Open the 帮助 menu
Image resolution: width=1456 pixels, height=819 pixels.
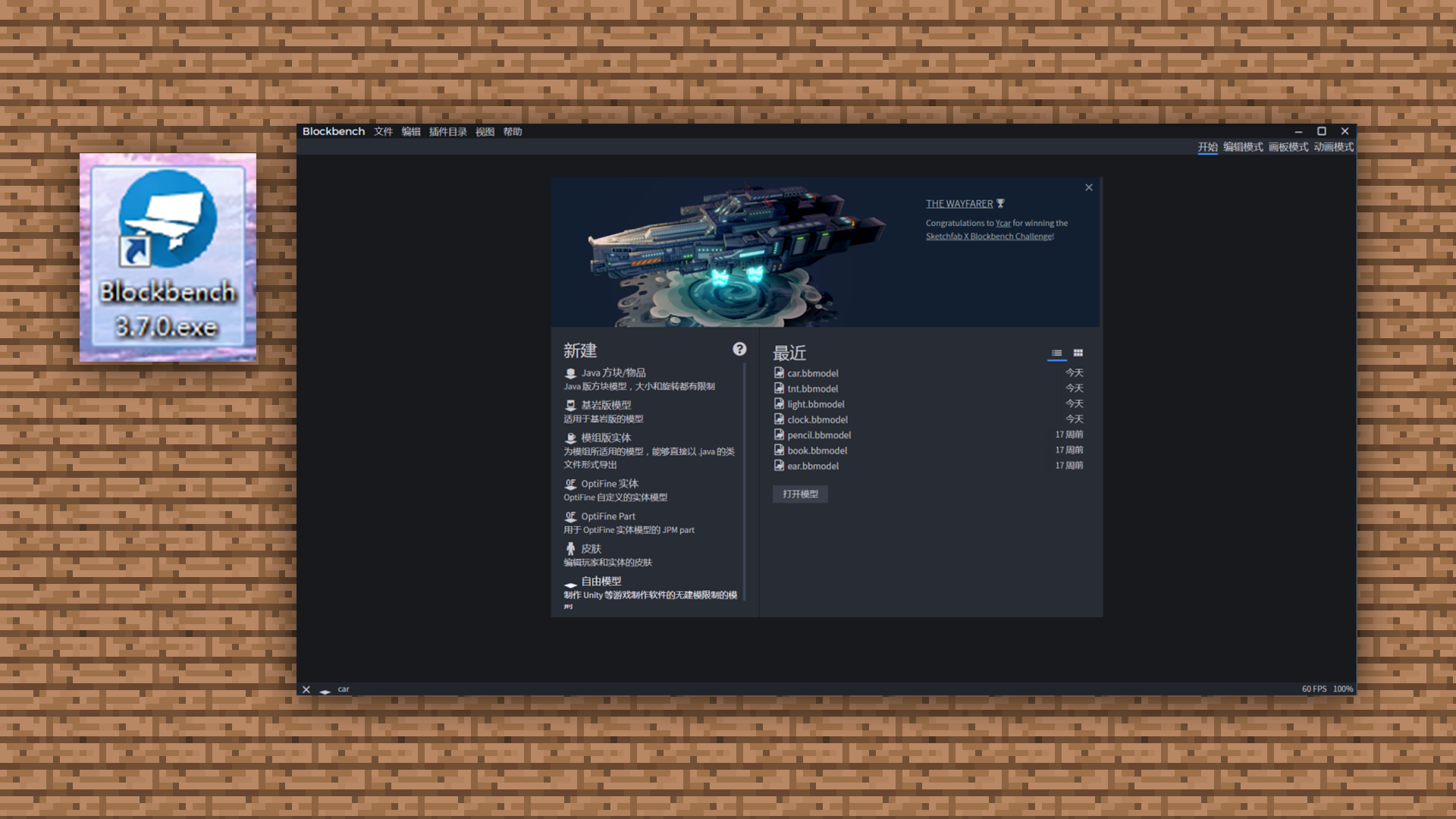(x=513, y=131)
